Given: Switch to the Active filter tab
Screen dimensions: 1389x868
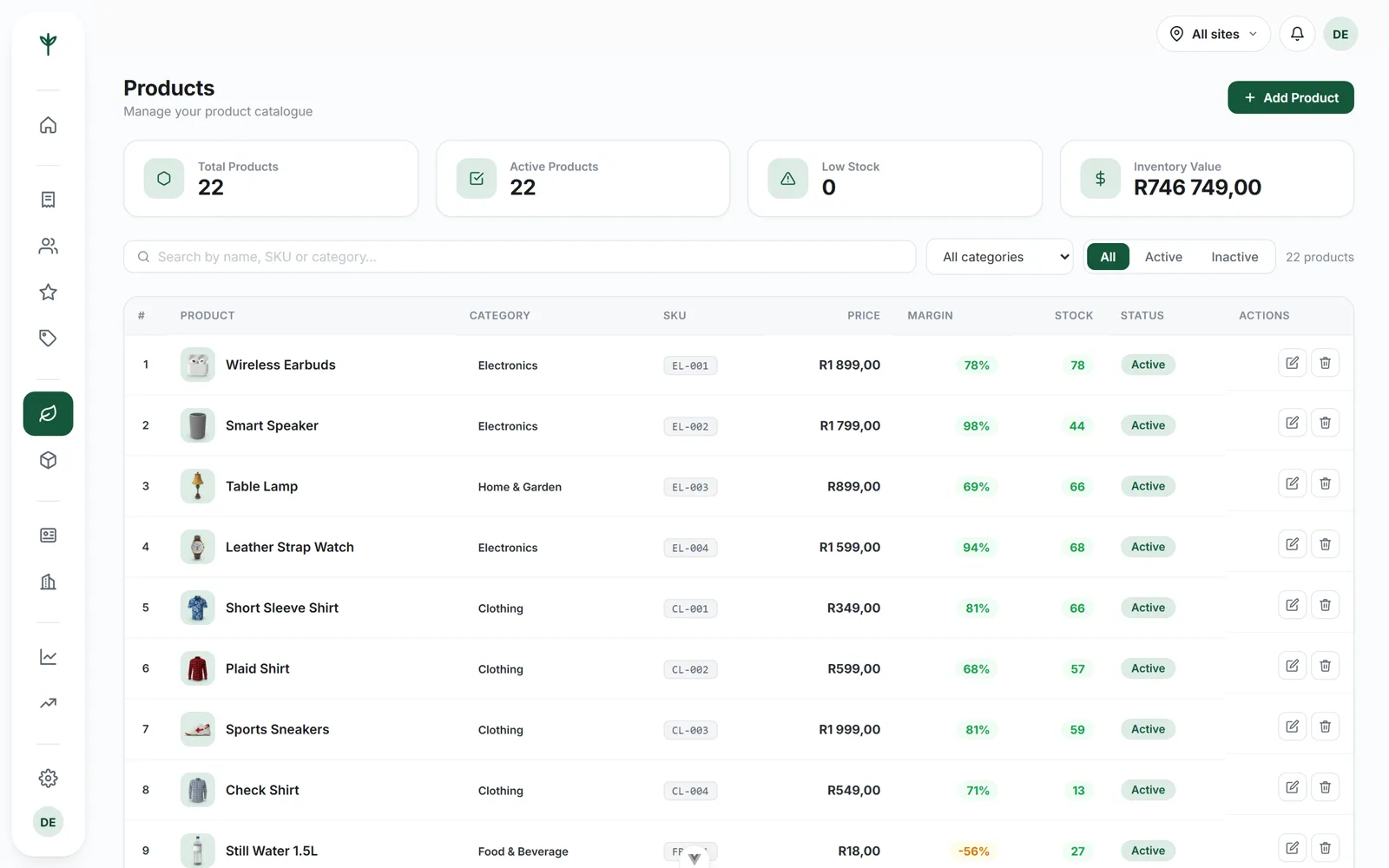Looking at the screenshot, I should point(1163,257).
